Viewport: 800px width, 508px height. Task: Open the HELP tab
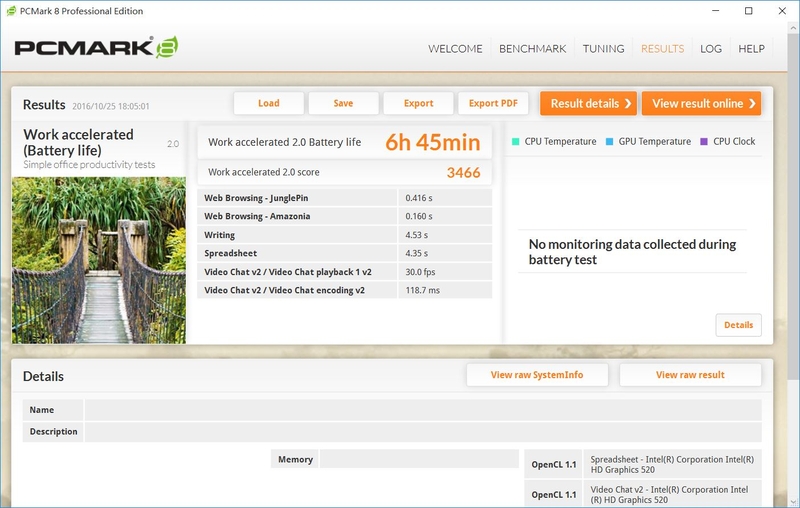[x=751, y=48]
